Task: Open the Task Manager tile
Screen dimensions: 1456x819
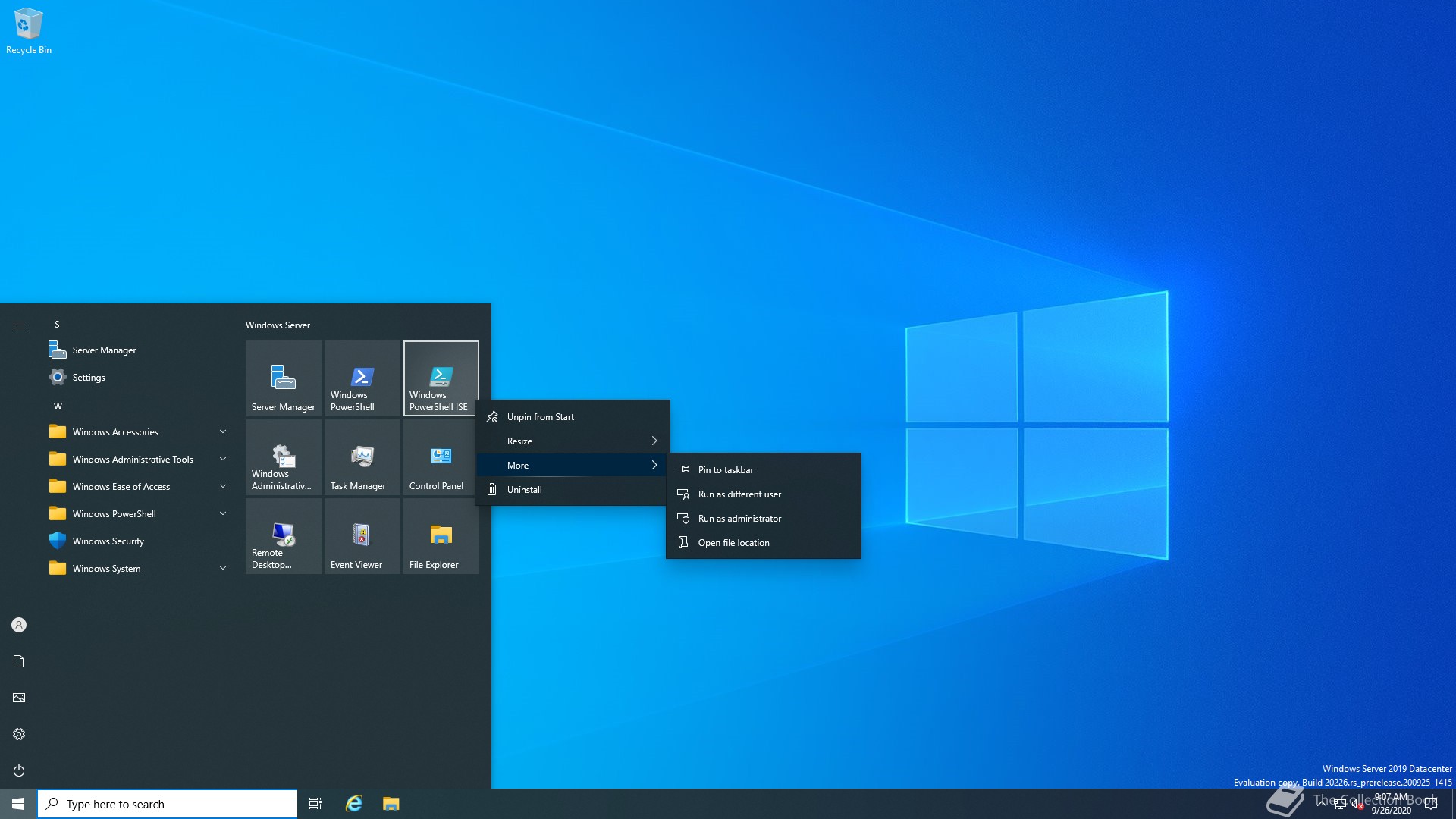Action: click(362, 457)
